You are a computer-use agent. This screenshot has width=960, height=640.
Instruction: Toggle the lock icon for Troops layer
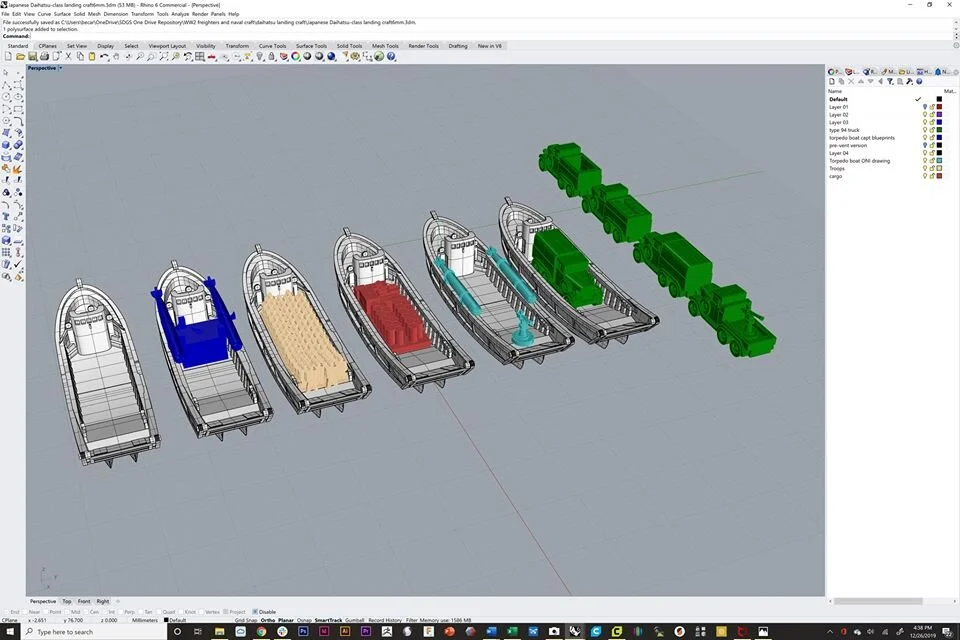[x=932, y=168]
